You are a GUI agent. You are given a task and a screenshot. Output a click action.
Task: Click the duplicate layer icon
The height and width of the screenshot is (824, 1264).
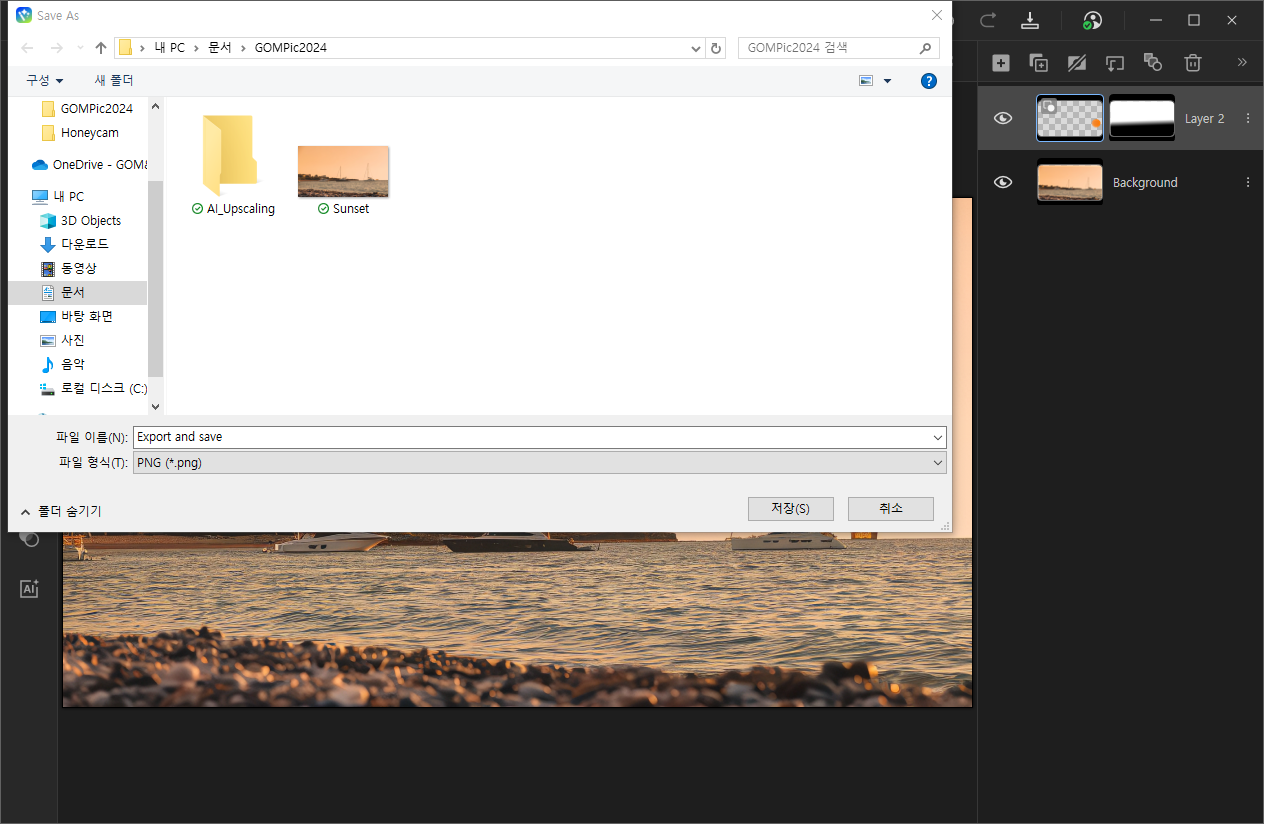[x=1039, y=63]
